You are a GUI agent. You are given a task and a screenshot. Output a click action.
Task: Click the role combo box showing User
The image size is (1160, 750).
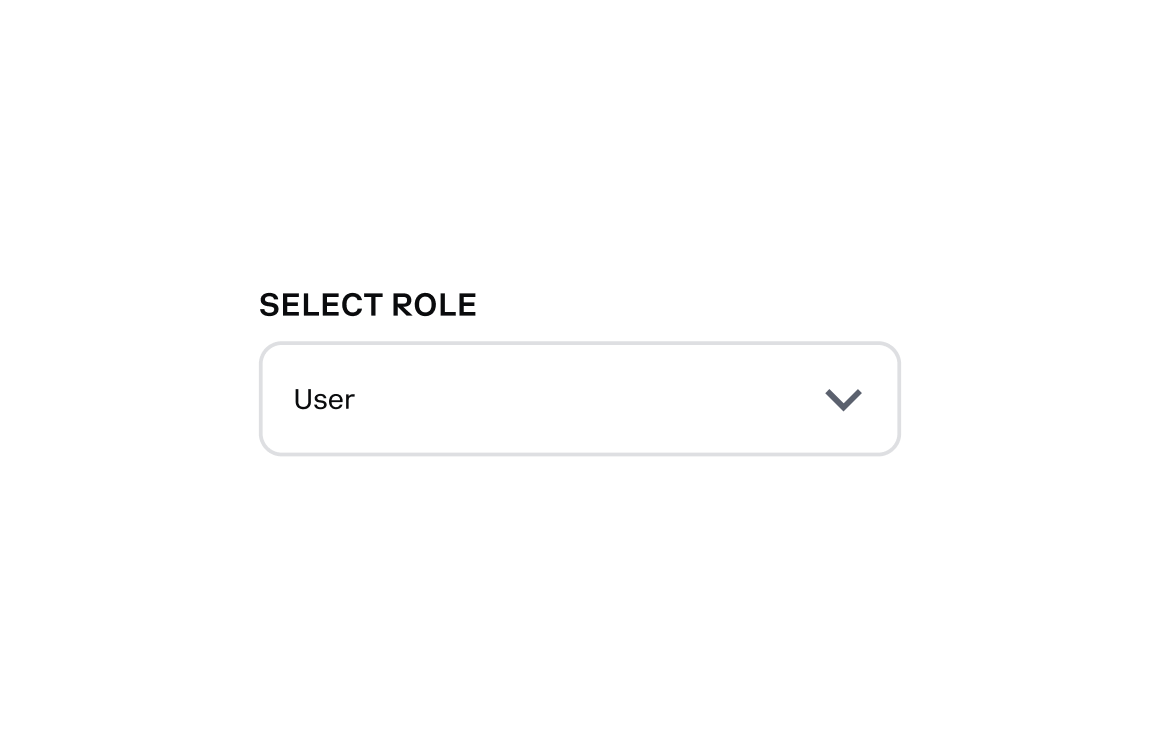(x=579, y=399)
